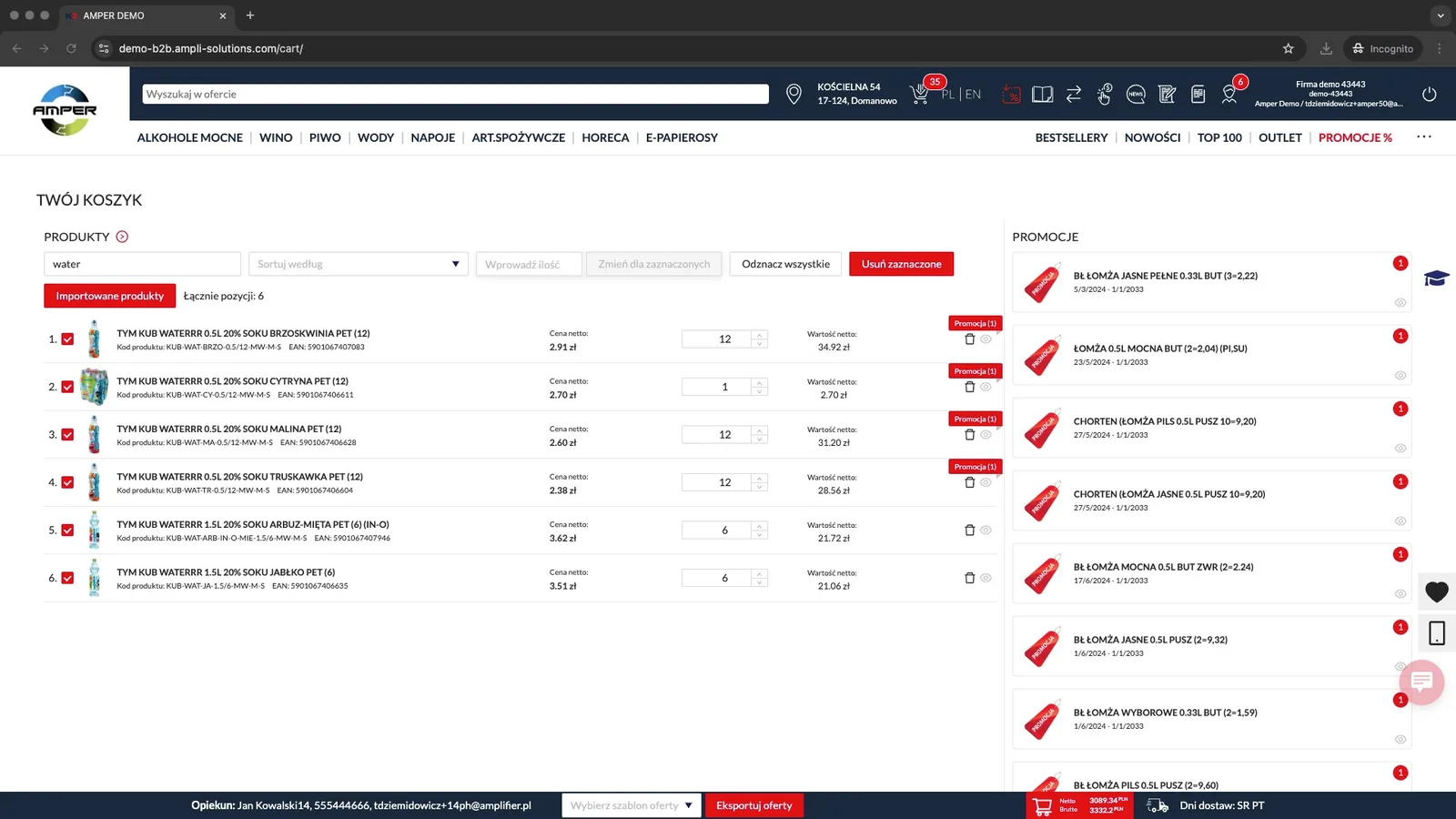Toggle the TRUSKAWKA product checkbox
Viewport: 1456px width, 819px height.
click(67, 482)
